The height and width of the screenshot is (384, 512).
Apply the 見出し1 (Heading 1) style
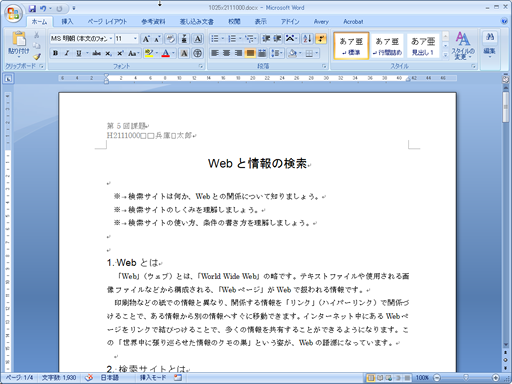[423, 46]
